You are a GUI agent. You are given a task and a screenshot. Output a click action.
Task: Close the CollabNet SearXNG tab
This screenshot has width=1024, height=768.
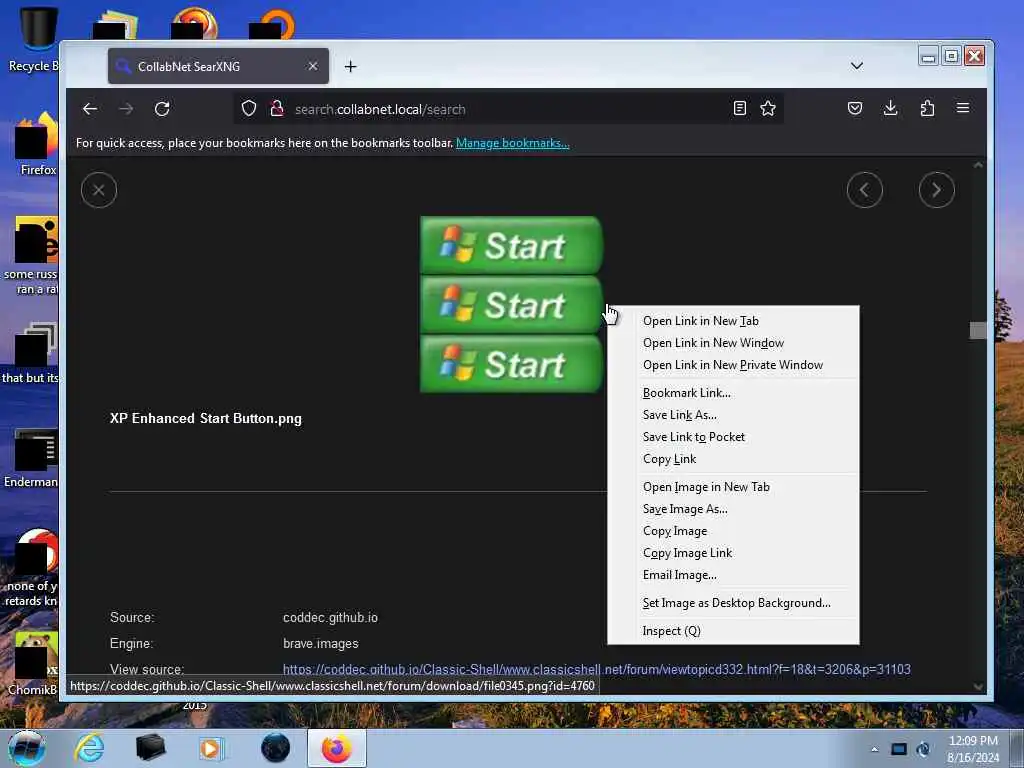tap(313, 66)
